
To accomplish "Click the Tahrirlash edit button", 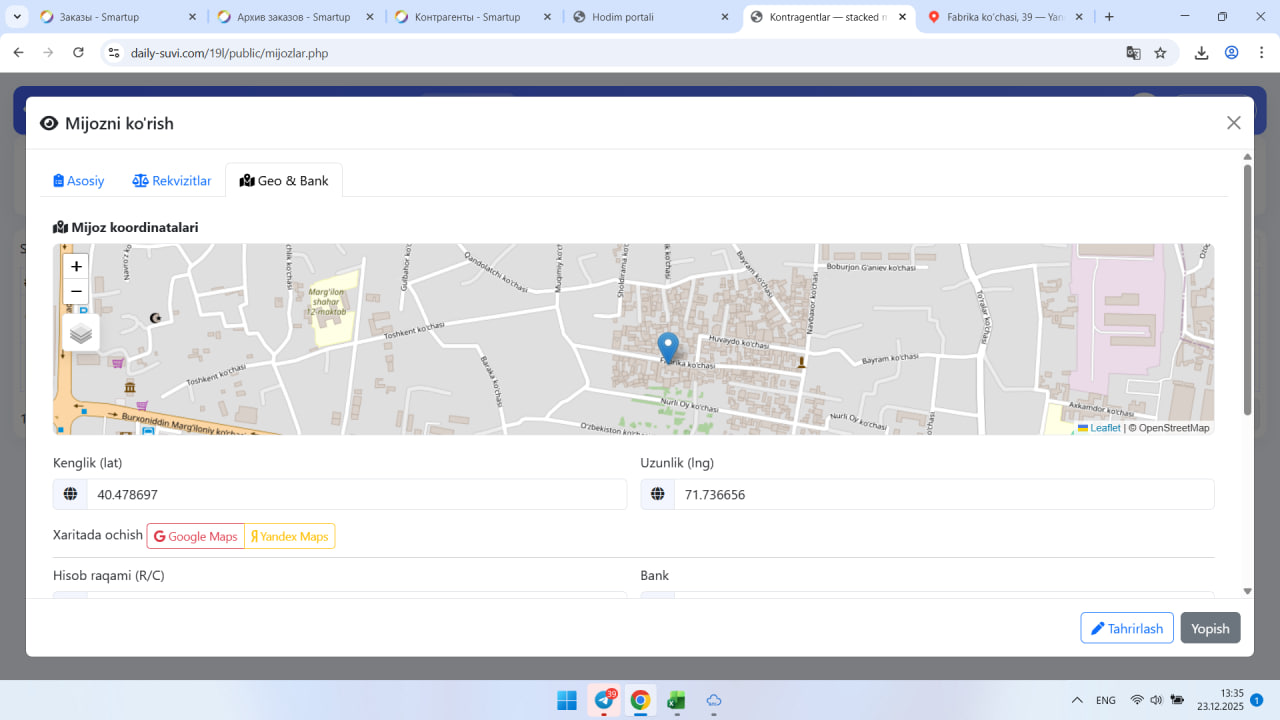I will pyautogui.click(x=1126, y=628).
